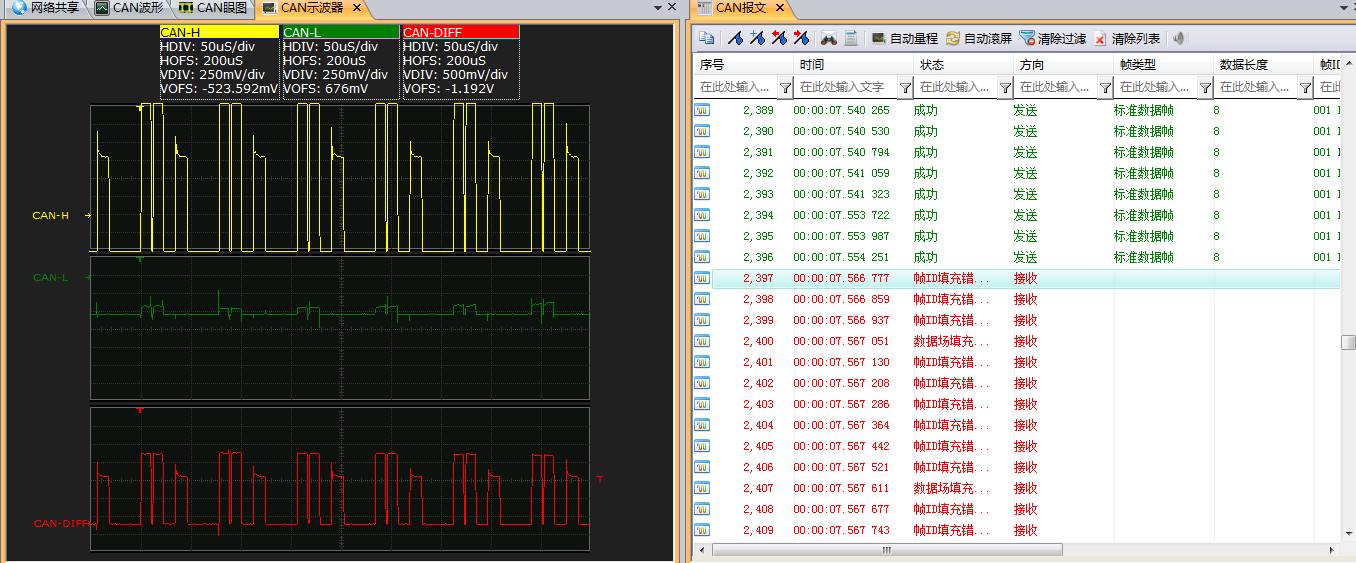This screenshot has width=1356, height=563.
Task: Open the 方向 column filter dropdown
Action: pyautogui.click(x=1105, y=88)
